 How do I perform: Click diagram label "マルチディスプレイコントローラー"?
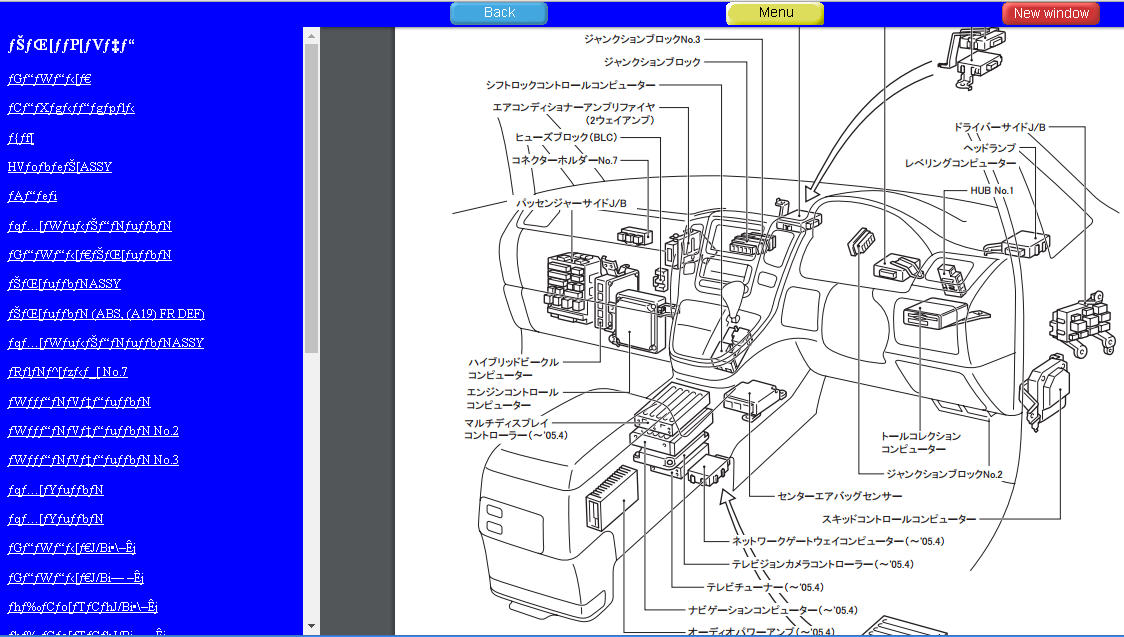pos(515,429)
